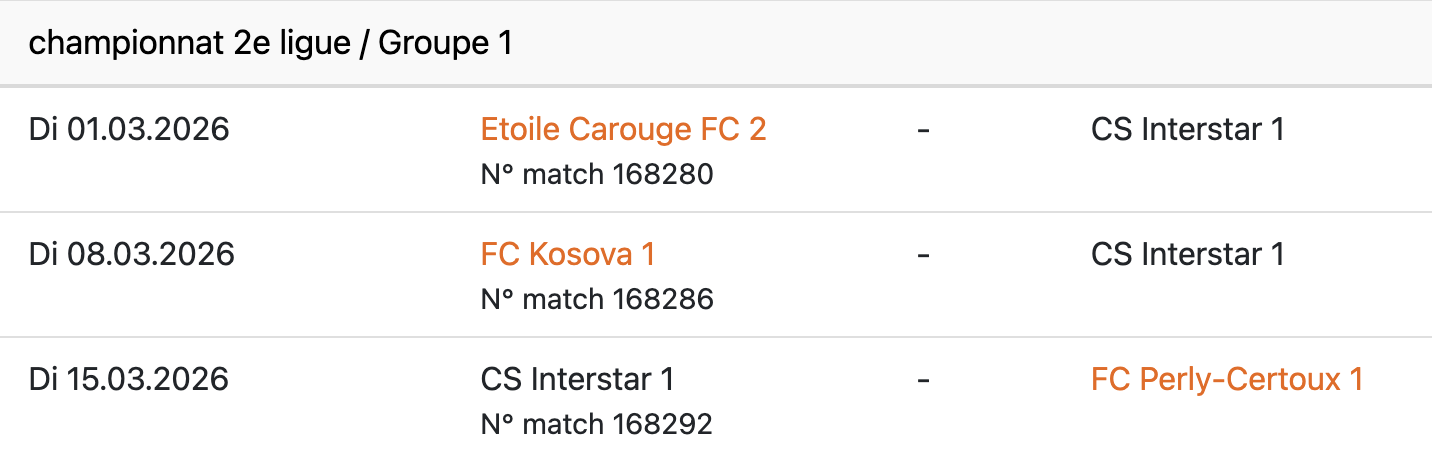The image size is (1432, 456).
Task: Click the slash separator in the header
Action: point(366,45)
